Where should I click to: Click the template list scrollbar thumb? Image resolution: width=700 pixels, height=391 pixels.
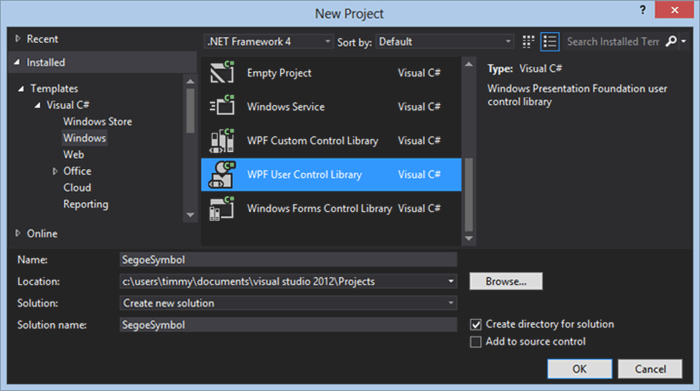click(469, 194)
